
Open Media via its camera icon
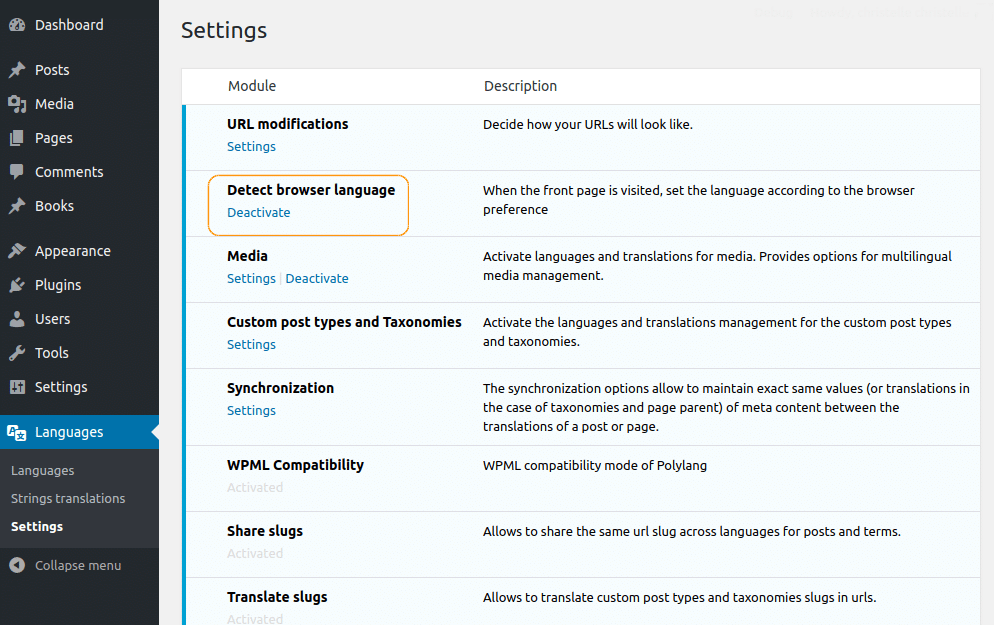[x=17, y=104]
